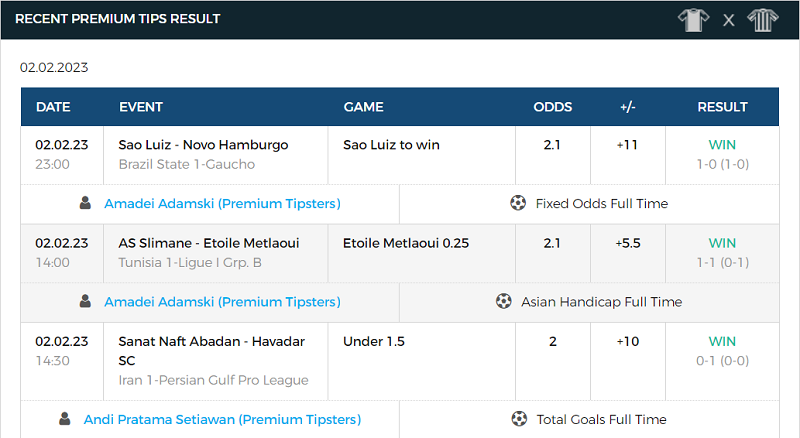Click user icon beside Andi Pratama Setiawan
This screenshot has width=800, height=438.
(65, 419)
